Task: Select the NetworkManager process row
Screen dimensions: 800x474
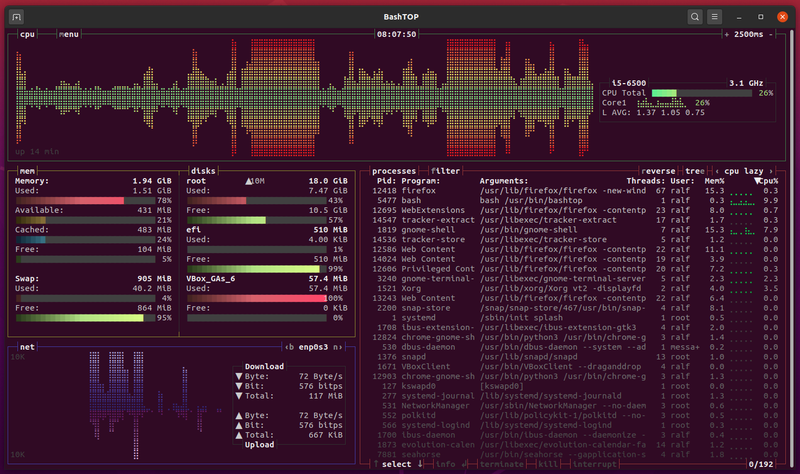Action: pos(575,406)
